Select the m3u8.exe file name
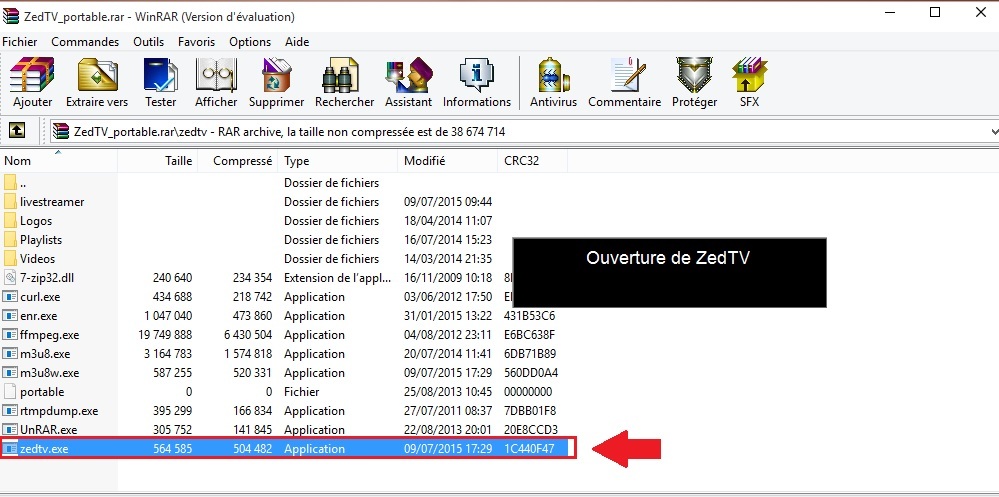This screenshot has width=999, height=497. (x=45, y=354)
